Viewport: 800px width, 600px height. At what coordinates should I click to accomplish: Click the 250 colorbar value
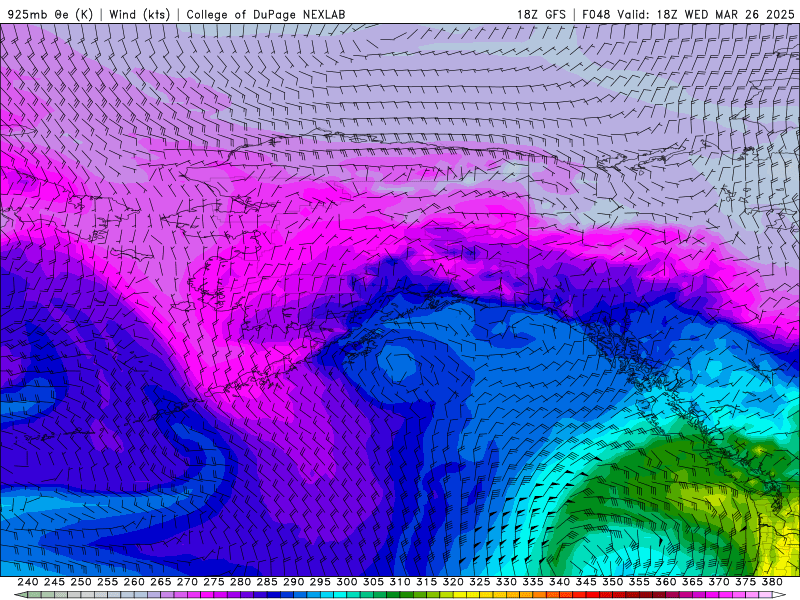pyautogui.click(x=81, y=582)
